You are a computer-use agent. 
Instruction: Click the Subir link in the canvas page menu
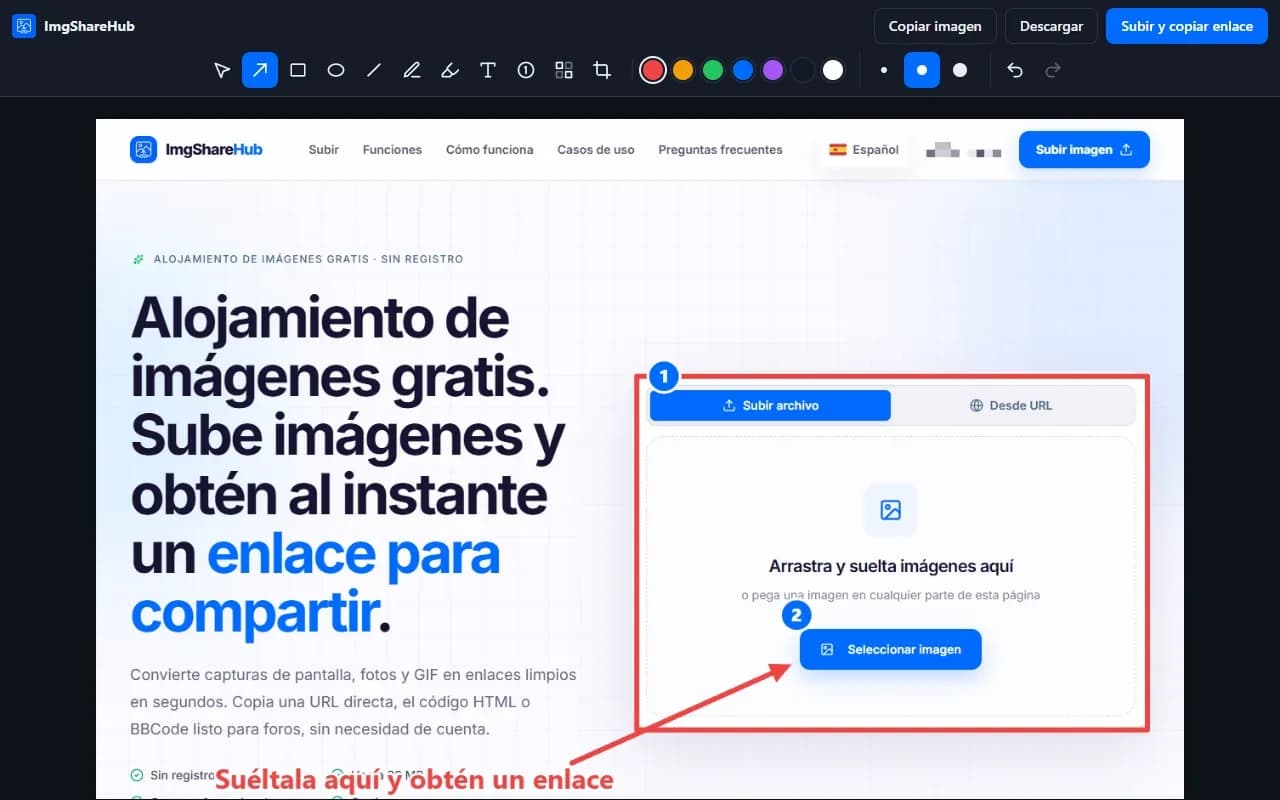click(x=324, y=150)
